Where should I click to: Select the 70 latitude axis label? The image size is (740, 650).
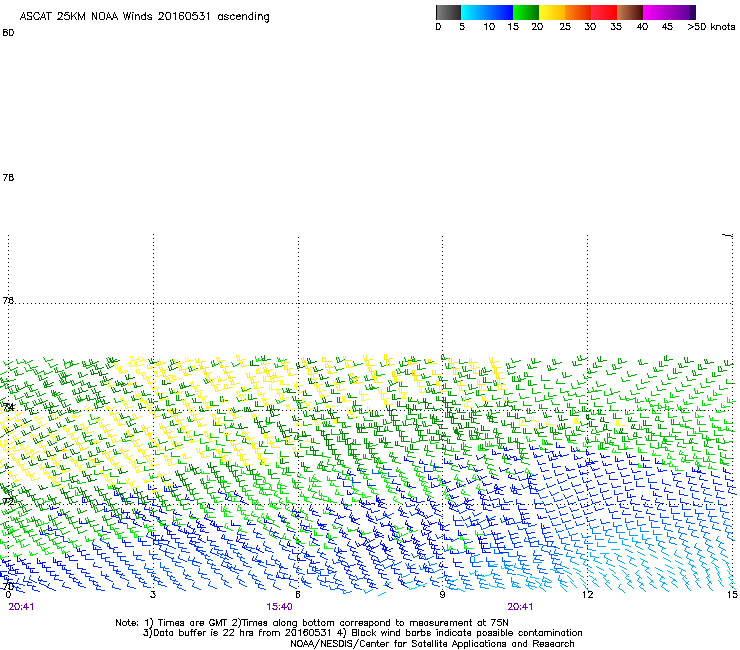(x=8, y=587)
